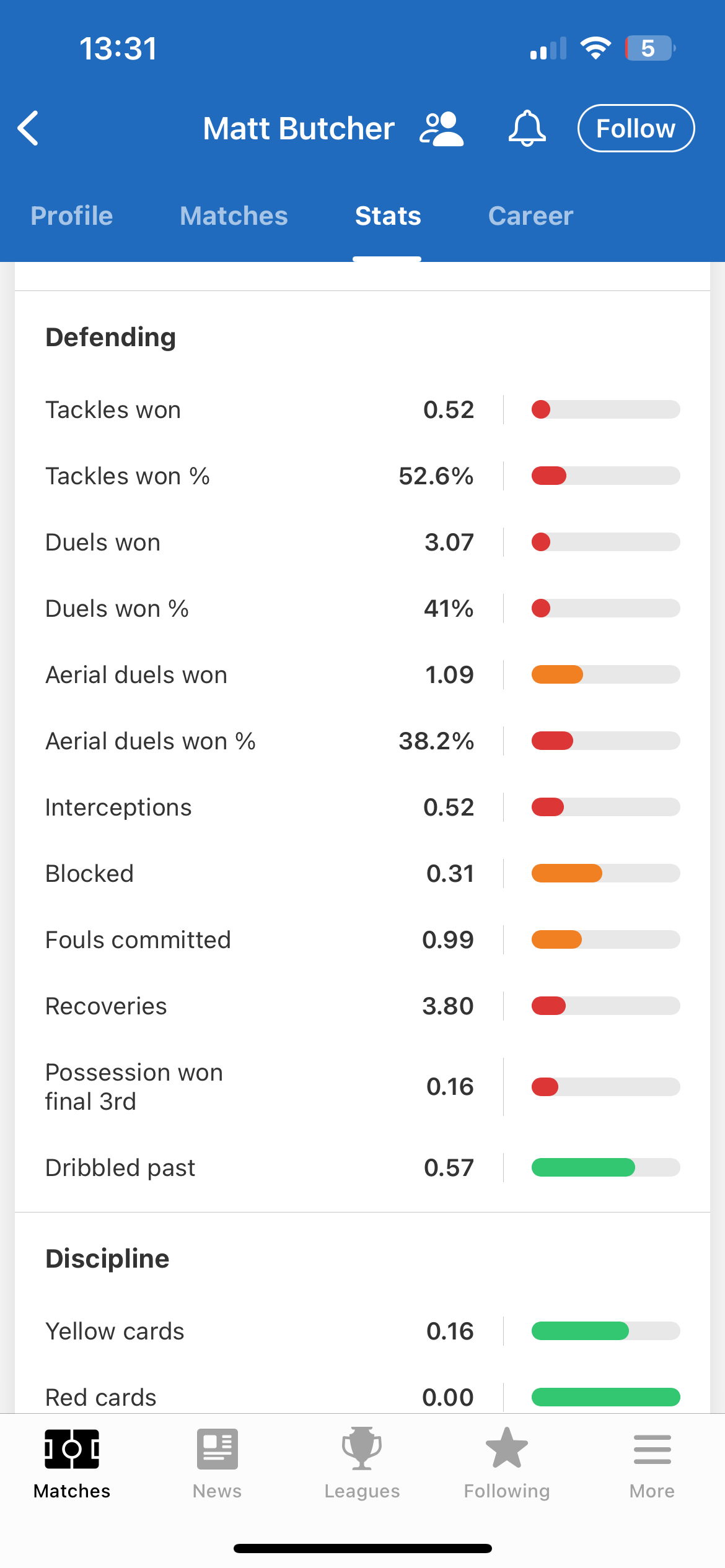Viewport: 725px width, 1568px height.
Task: Tap the Red cards full green bar
Action: click(605, 1397)
